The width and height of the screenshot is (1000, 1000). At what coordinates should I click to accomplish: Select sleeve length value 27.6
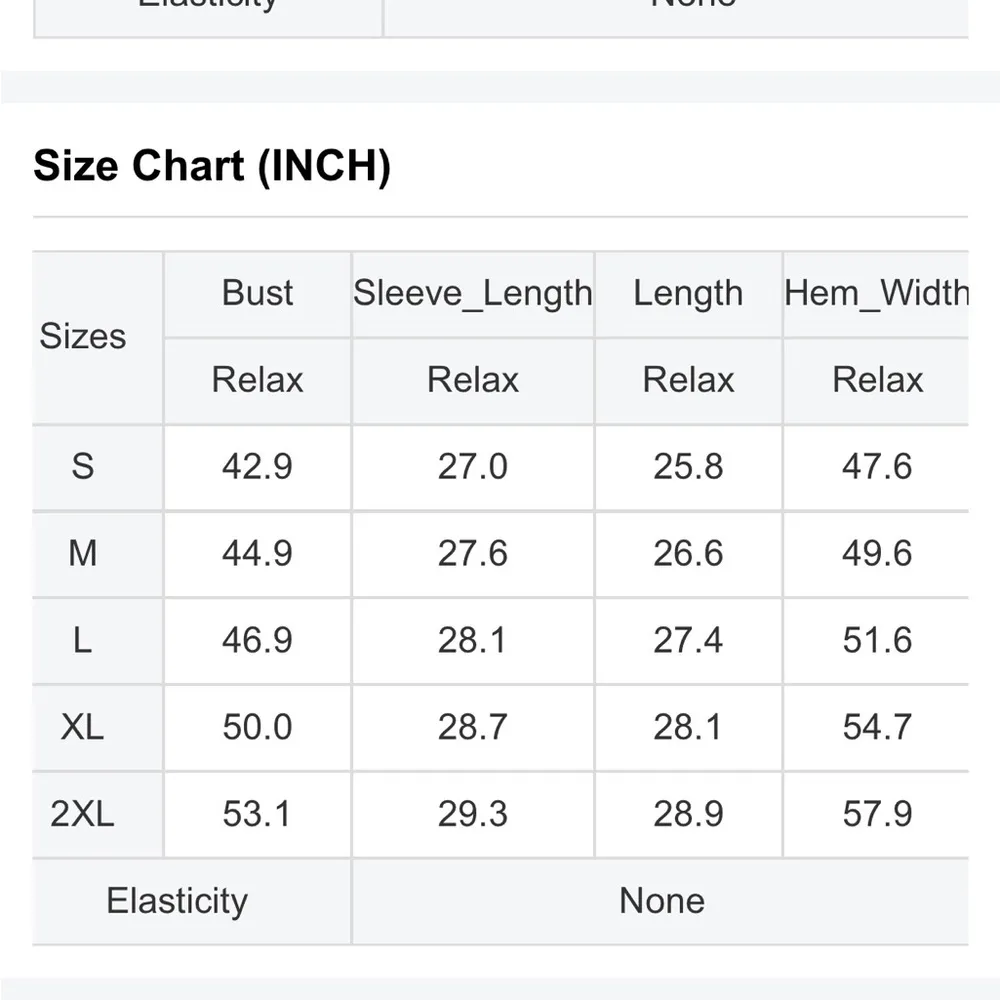473,553
